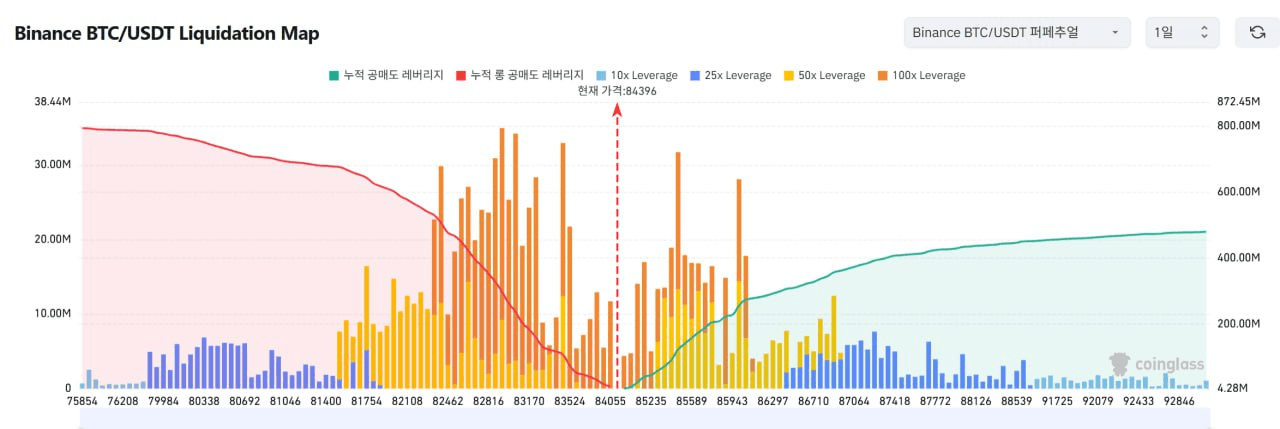This screenshot has width=1280, height=429.
Task: Click the 81400 price axis label
Action: [325, 401]
